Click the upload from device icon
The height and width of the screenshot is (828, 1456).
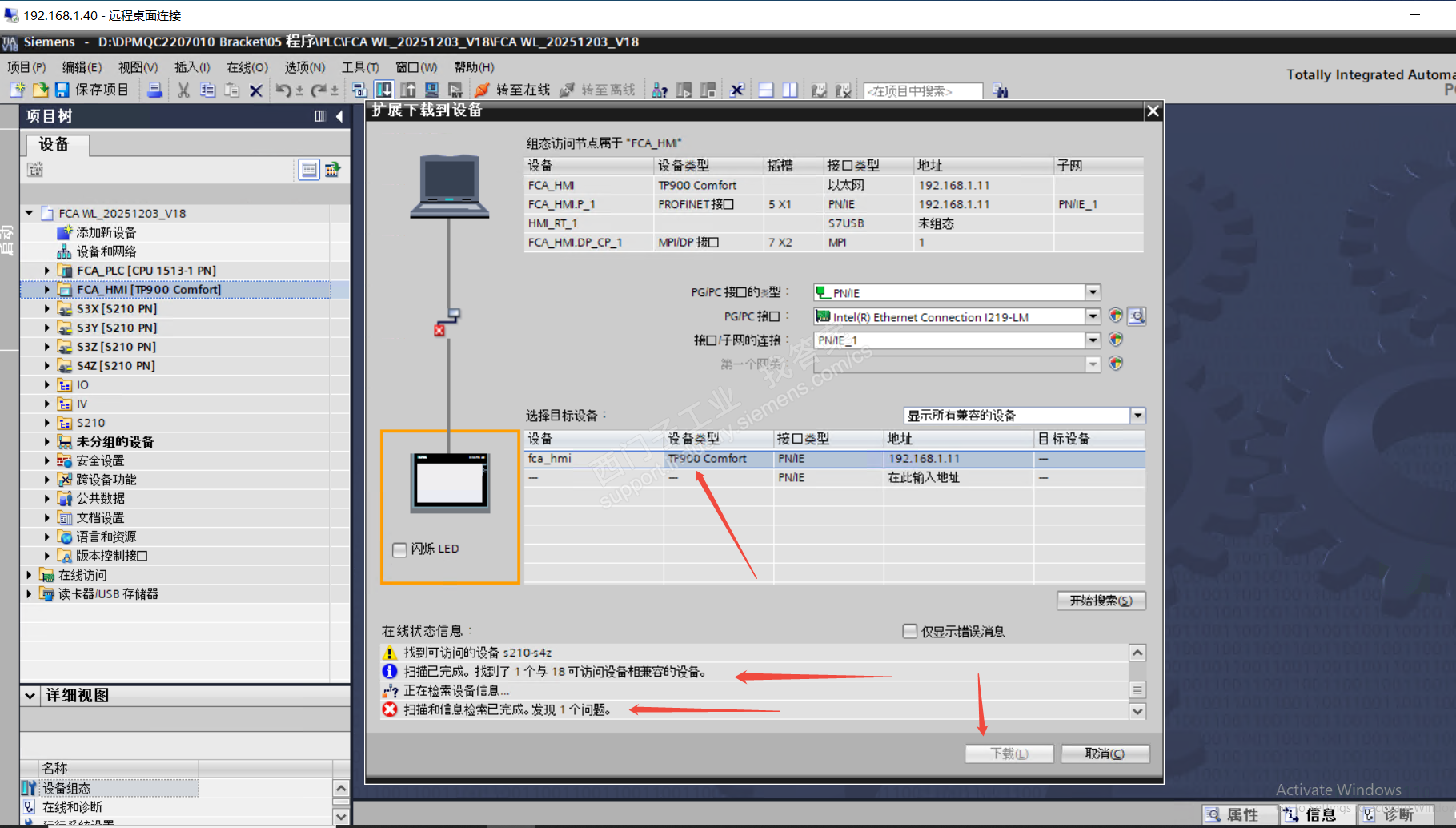pos(408,90)
